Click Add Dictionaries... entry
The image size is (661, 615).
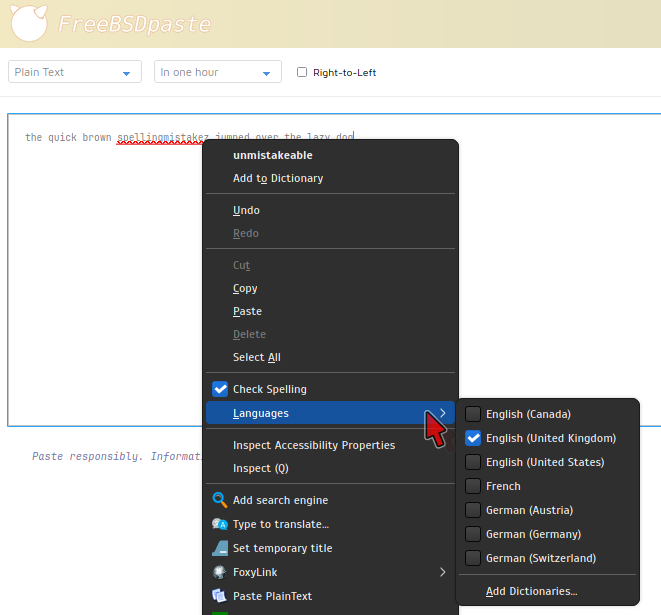(531, 591)
